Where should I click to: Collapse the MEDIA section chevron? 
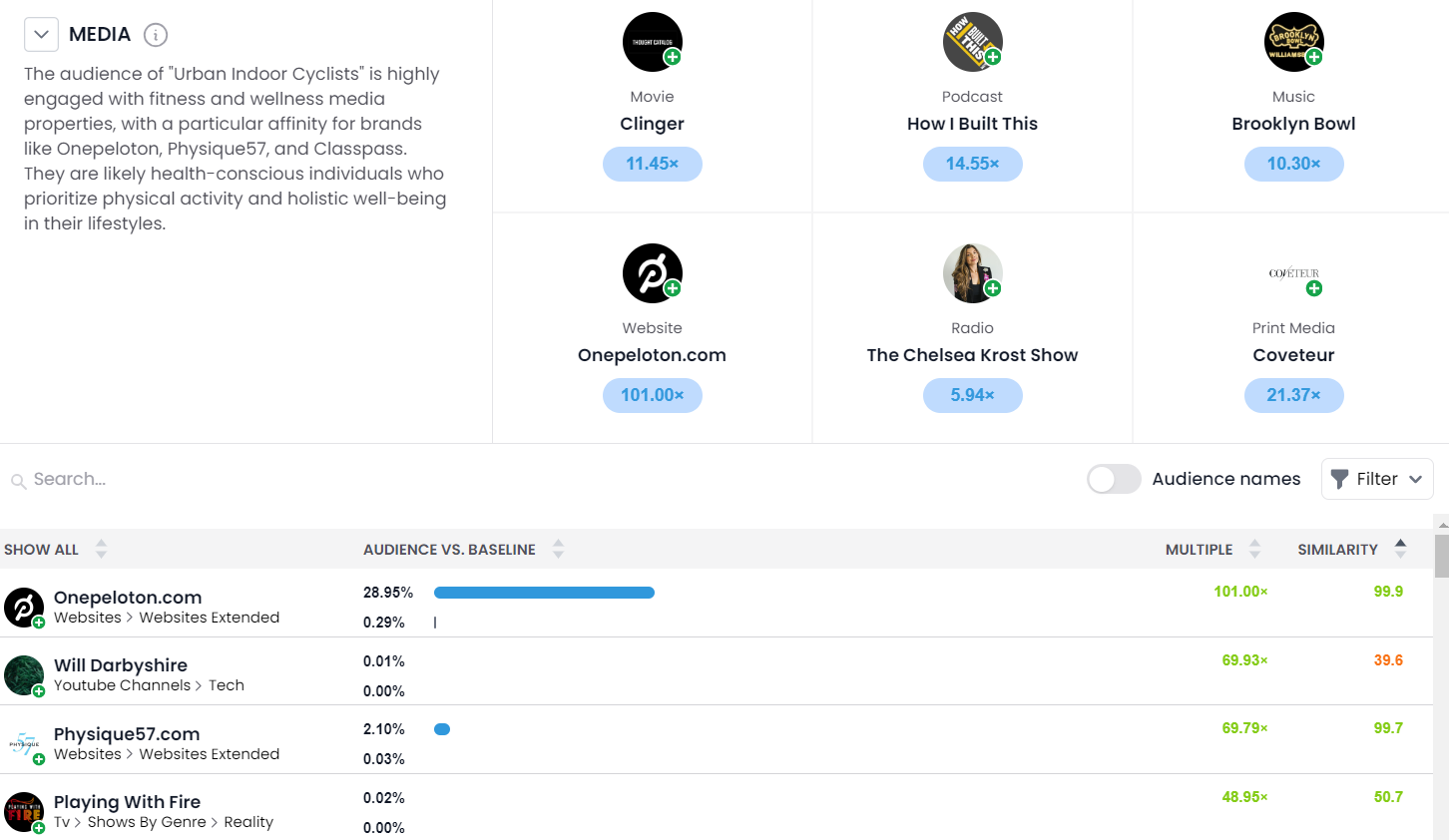coord(41,35)
